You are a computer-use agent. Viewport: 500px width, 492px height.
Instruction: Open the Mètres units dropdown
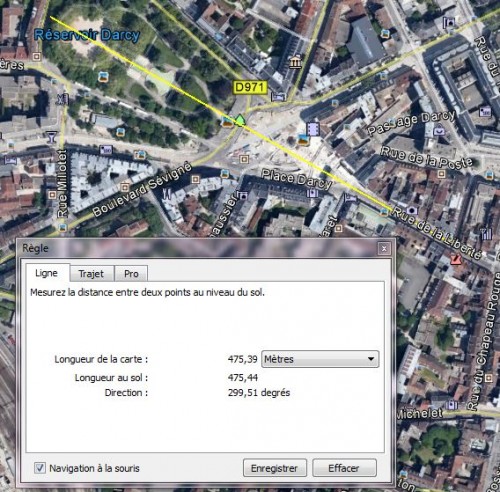click(x=320, y=359)
